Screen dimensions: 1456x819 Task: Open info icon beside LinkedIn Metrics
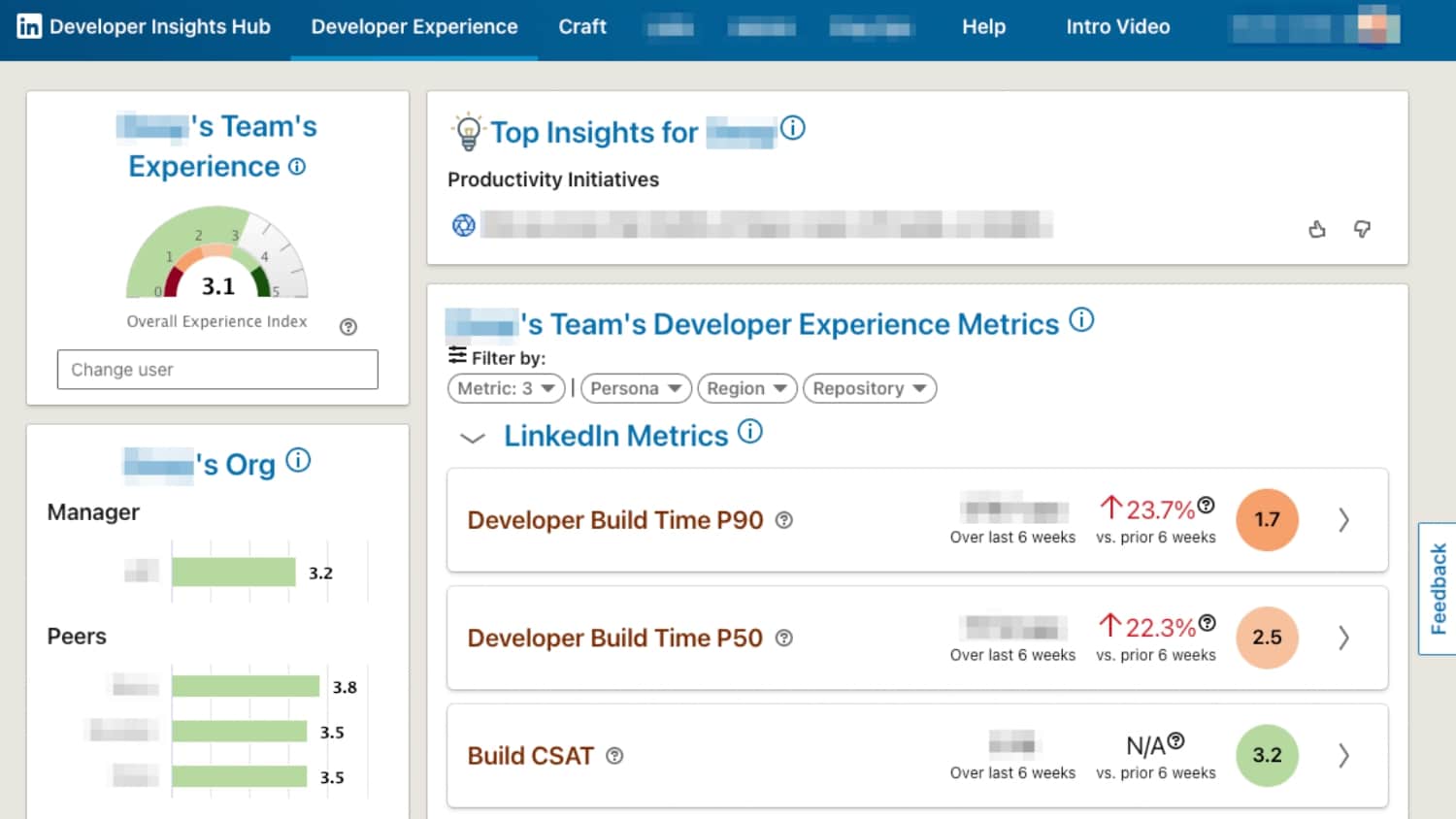[750, 431]
